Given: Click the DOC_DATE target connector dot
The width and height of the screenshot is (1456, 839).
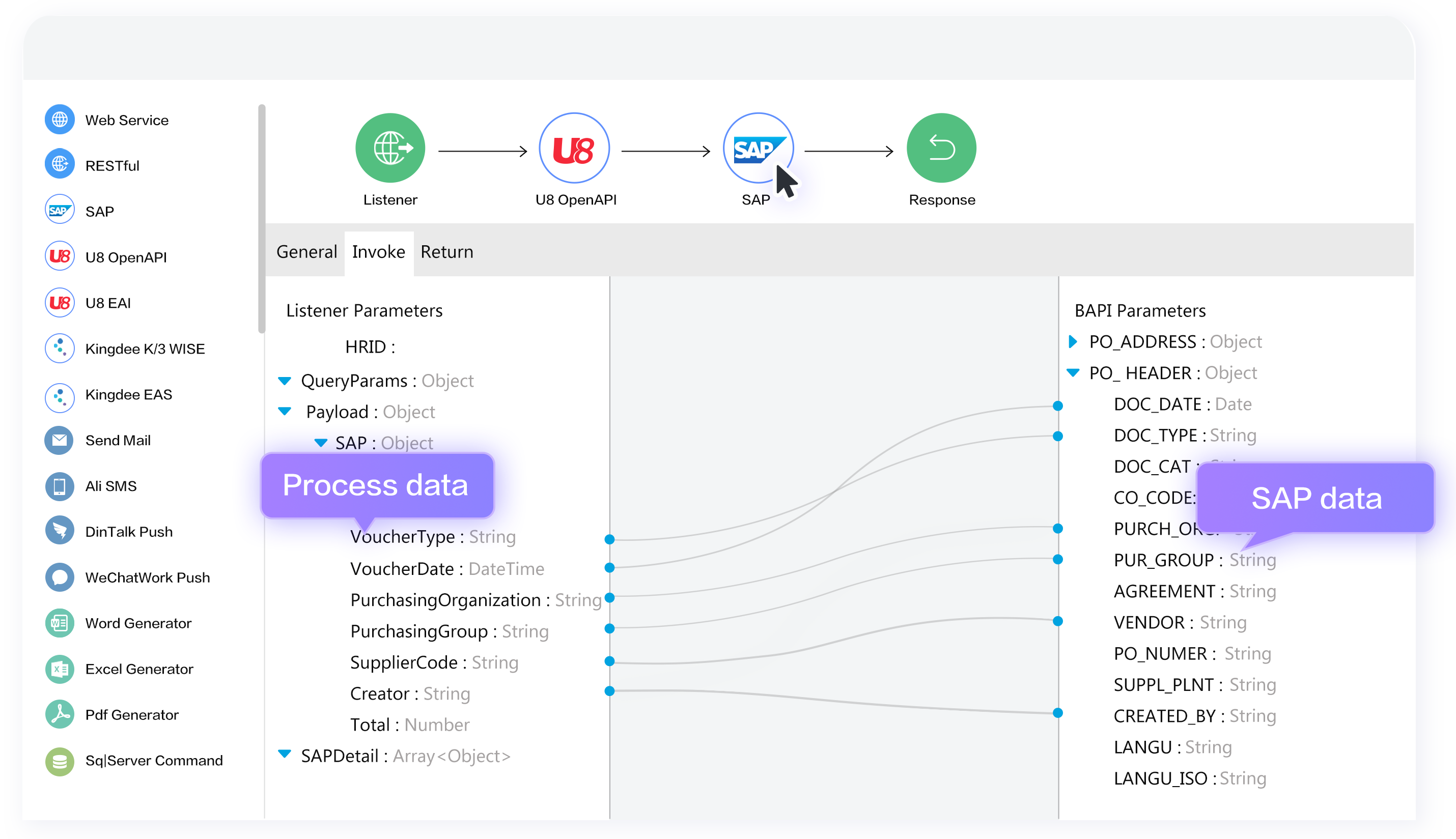Looking at the screenshot, I should (1058, 406).
